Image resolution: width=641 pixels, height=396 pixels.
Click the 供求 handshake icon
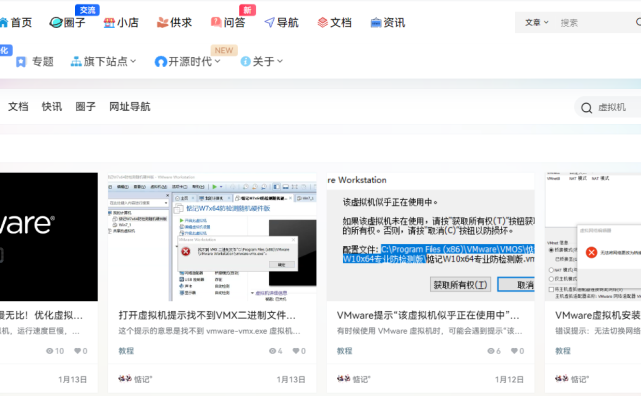point(162,22)
